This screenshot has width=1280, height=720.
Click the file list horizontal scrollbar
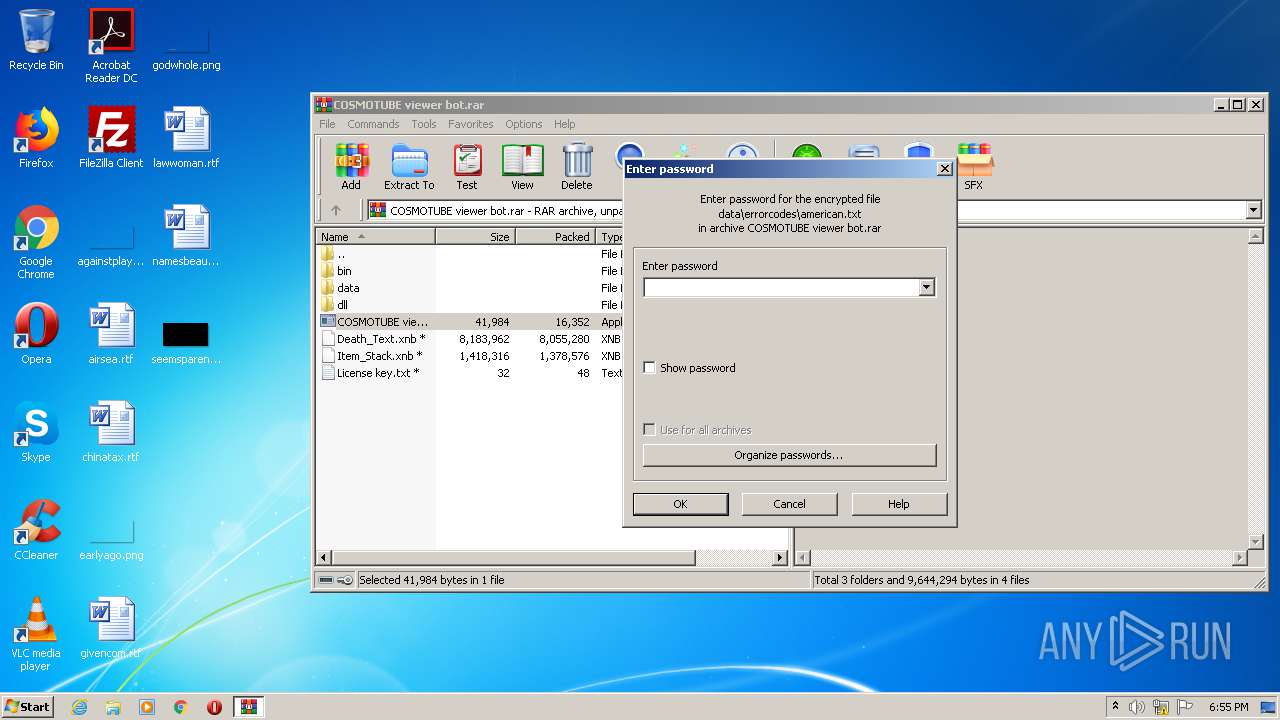(x=512, y=558)
